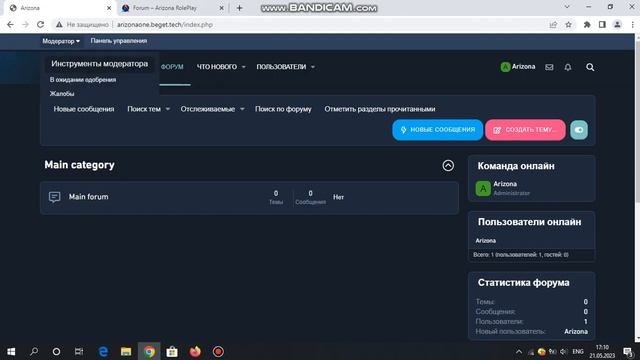Viewport: 640px width, 360px height.
Task: Select Complaints (Жалобы) in moderator menu
Action: 62,93
